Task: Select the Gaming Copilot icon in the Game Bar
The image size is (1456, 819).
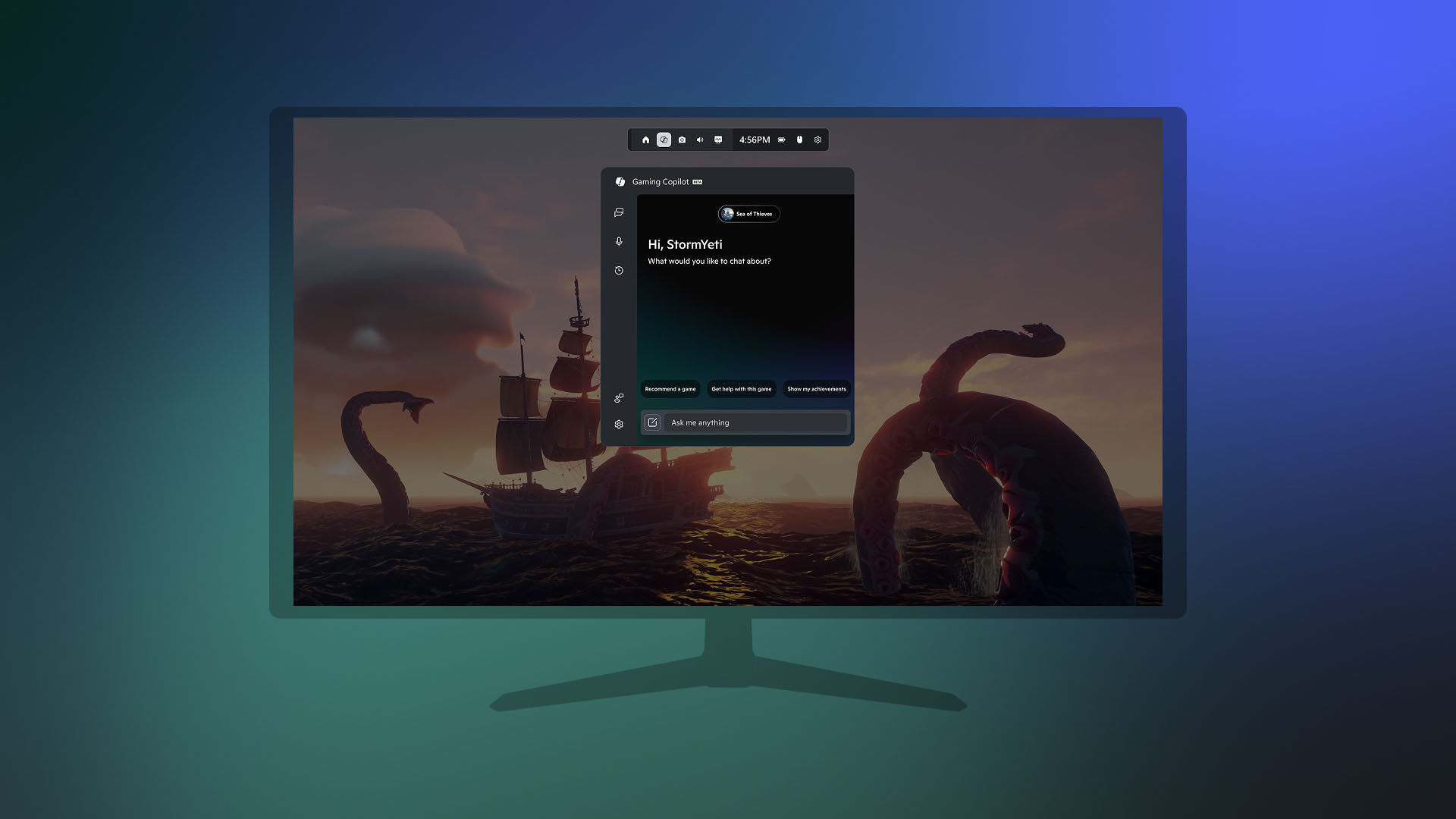Action: click(664, 140)
